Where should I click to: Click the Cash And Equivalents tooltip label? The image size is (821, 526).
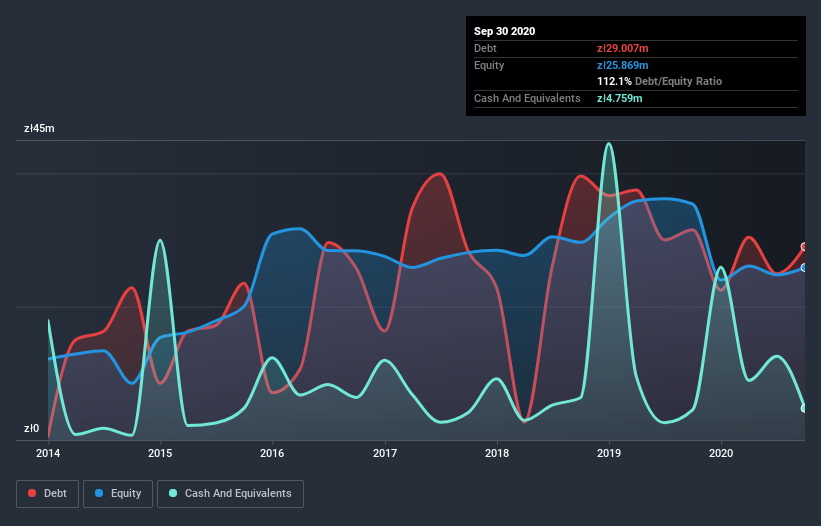pyautogui.click(x=527, y=98)
